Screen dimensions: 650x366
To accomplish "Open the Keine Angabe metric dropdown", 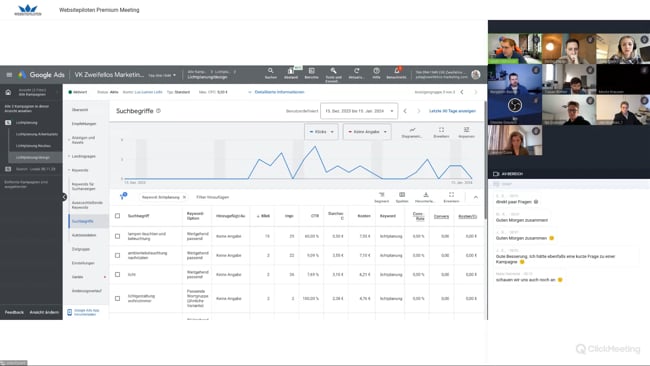I will 367,132.
